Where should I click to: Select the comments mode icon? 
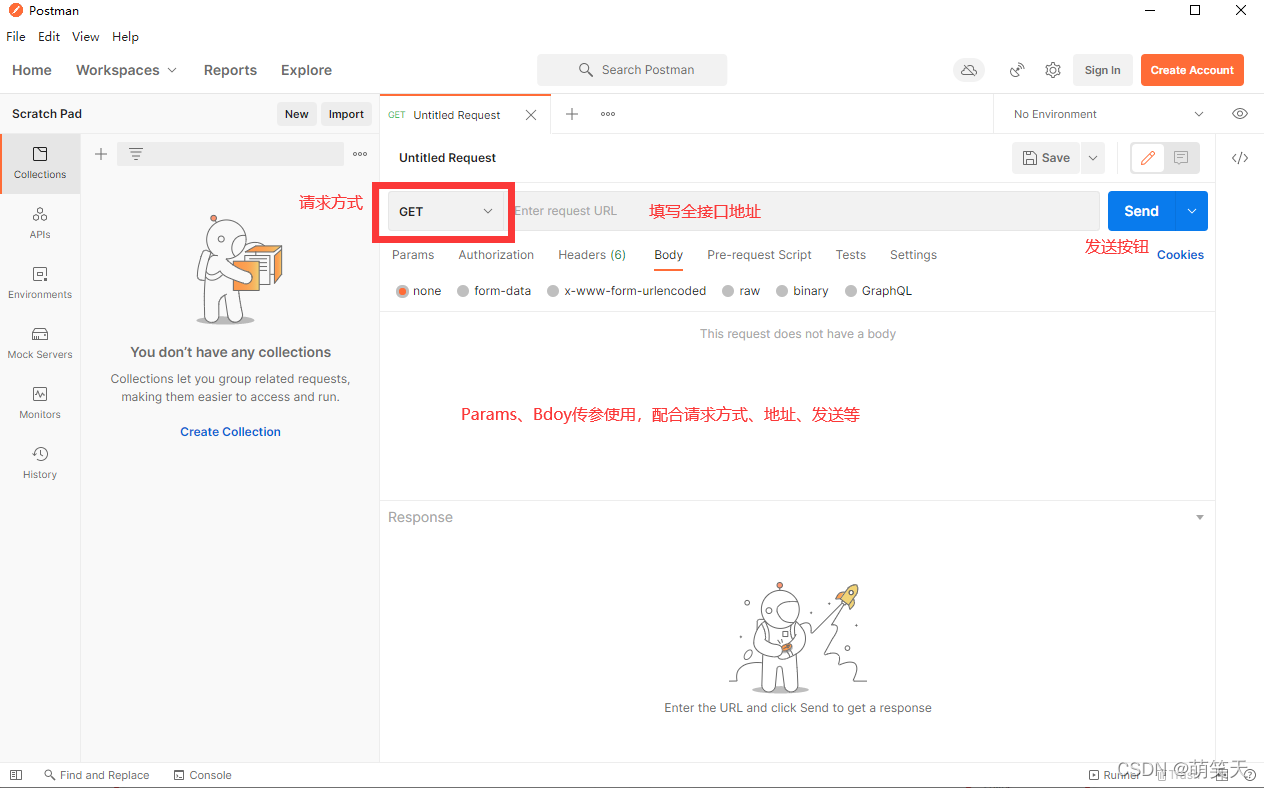(x=1181, y=158)
